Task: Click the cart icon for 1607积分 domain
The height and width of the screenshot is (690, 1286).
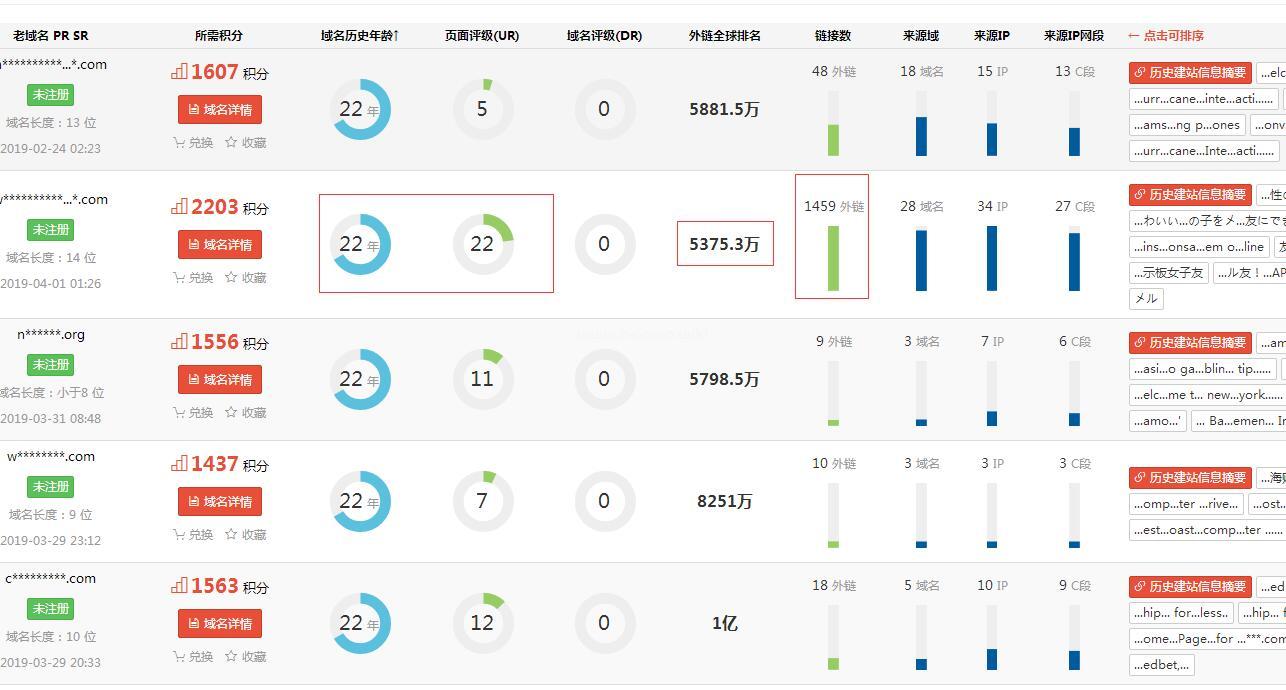Action: coord(179,143)
